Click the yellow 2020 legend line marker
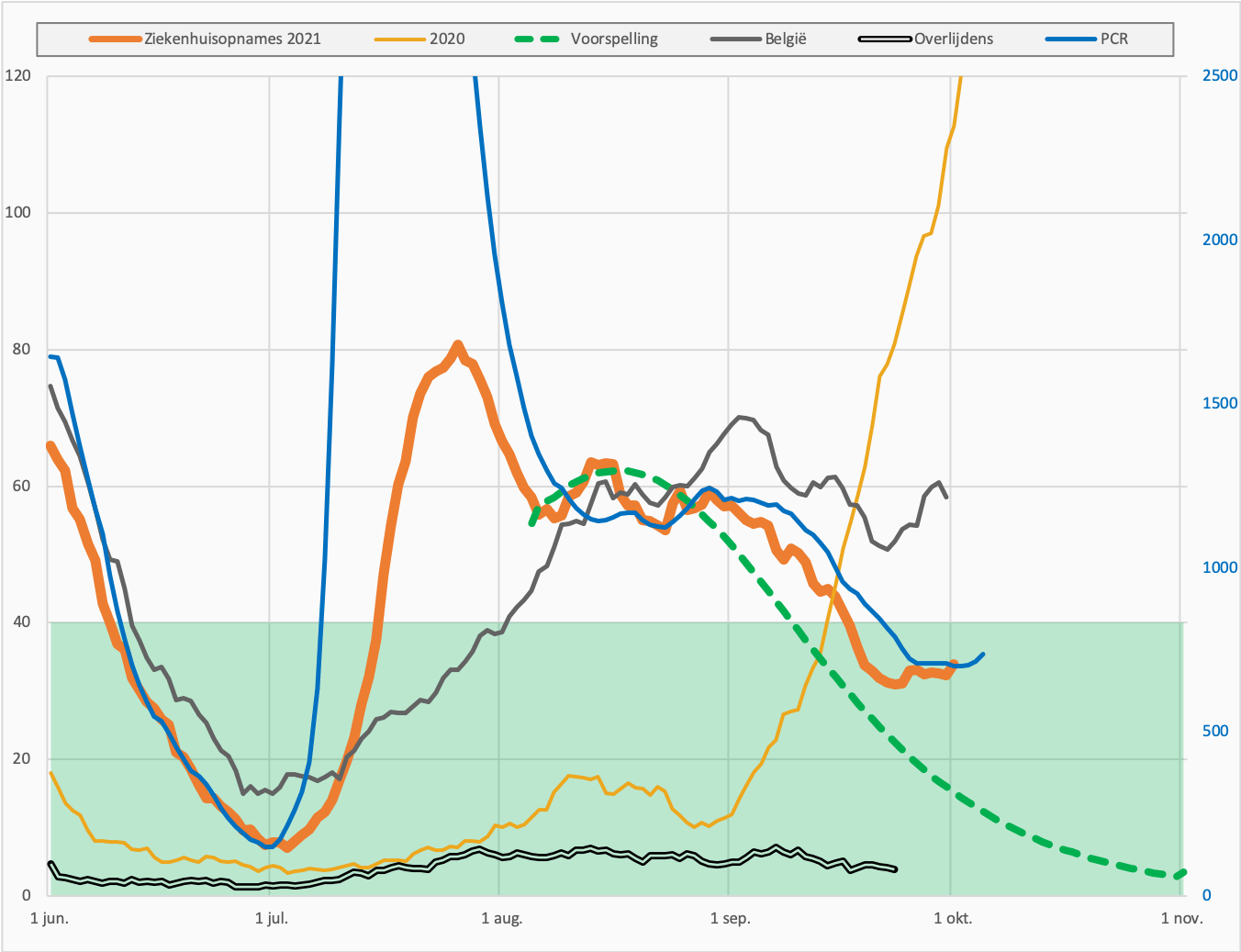The height and width of the screenshot is (952, 1241). tap(401, 39)
